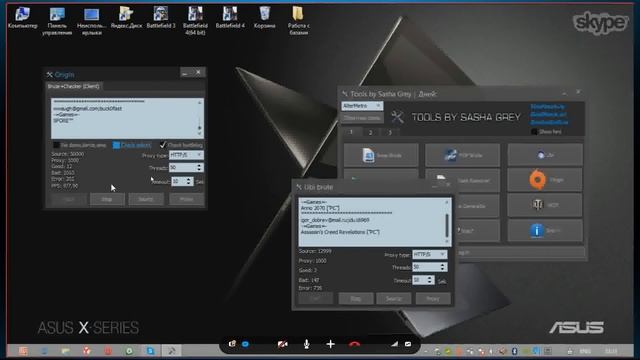Increase Timeout value in Origin window

(189, 179)
